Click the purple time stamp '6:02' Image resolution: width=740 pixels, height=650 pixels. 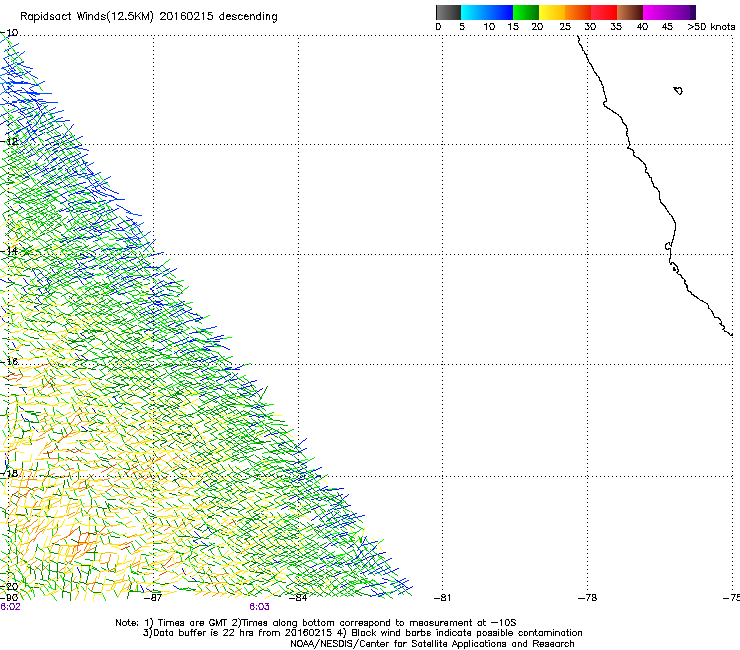point(10,607)
